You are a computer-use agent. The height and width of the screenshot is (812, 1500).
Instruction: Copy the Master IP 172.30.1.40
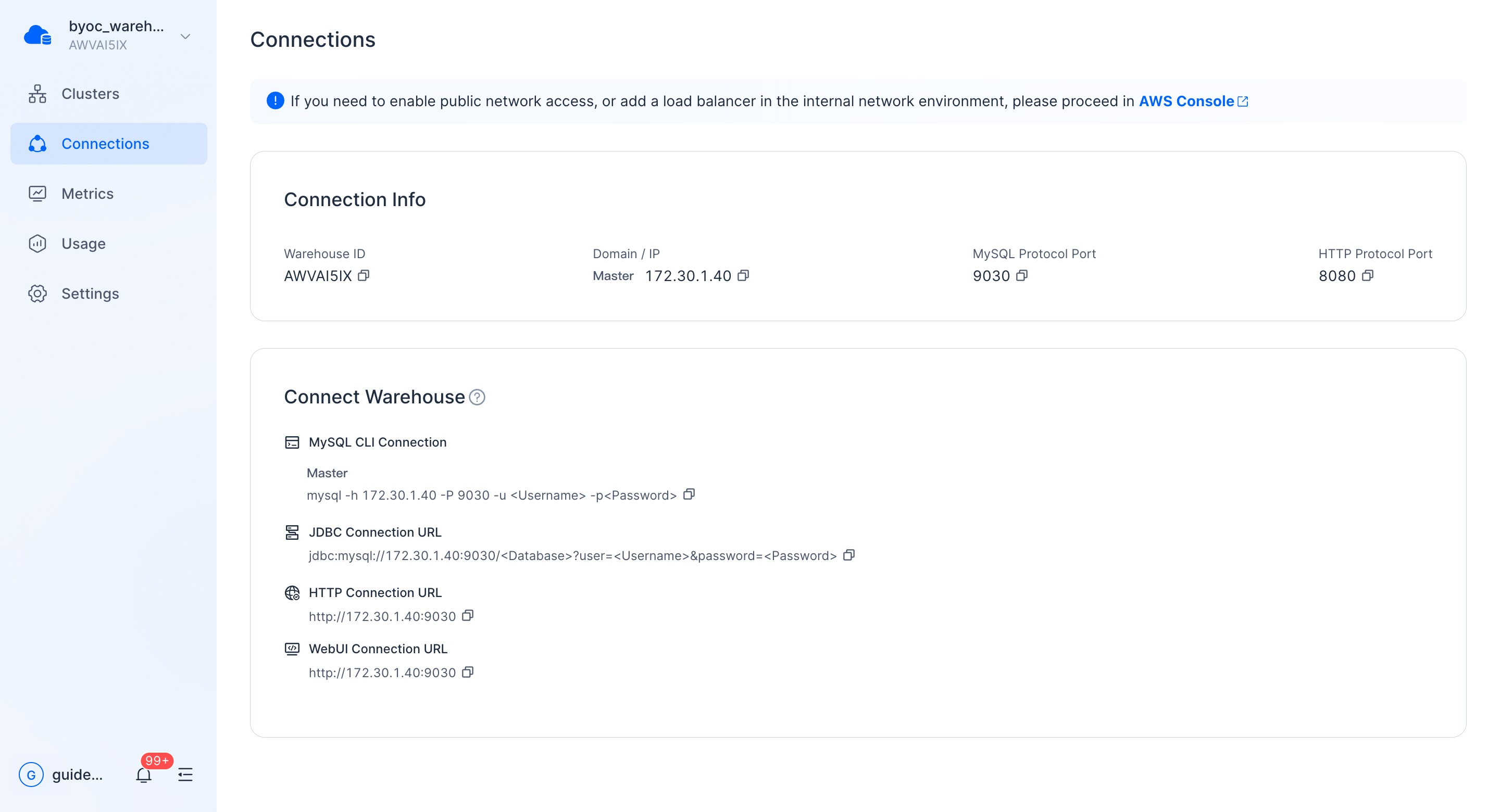744,275
